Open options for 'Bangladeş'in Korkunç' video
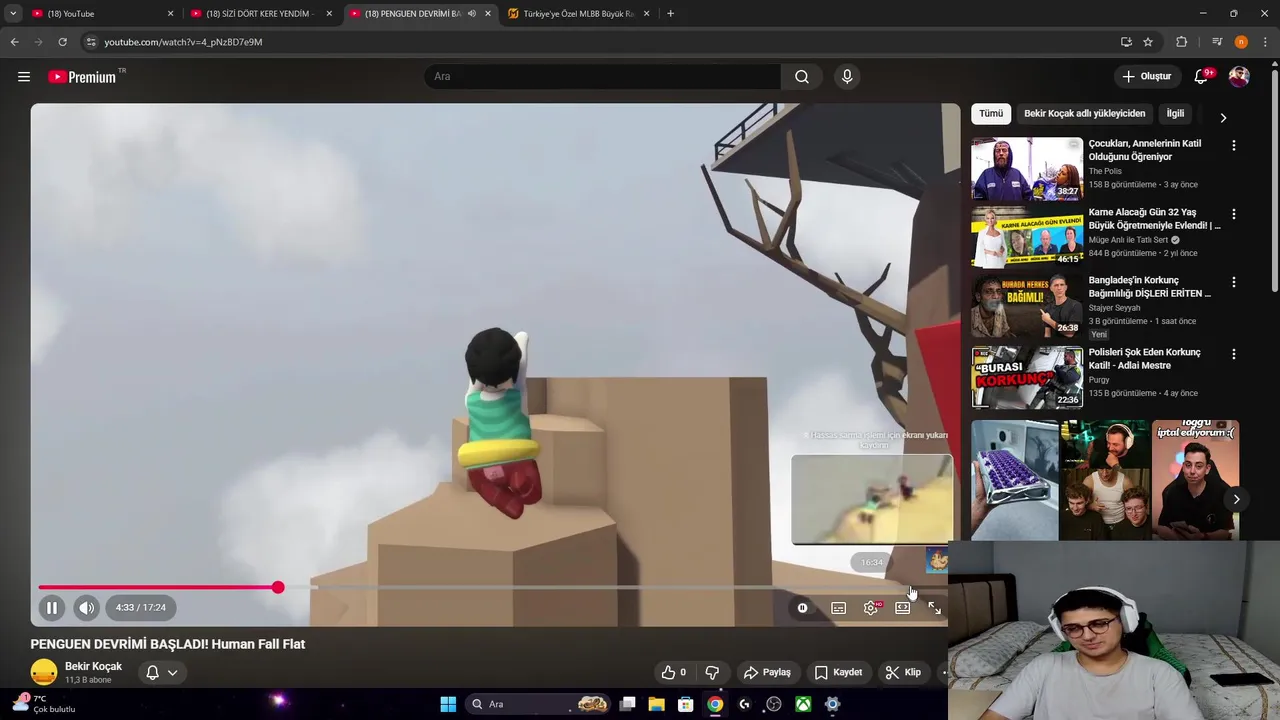This screenshot has width=1280, height=720. (1233, 282)
